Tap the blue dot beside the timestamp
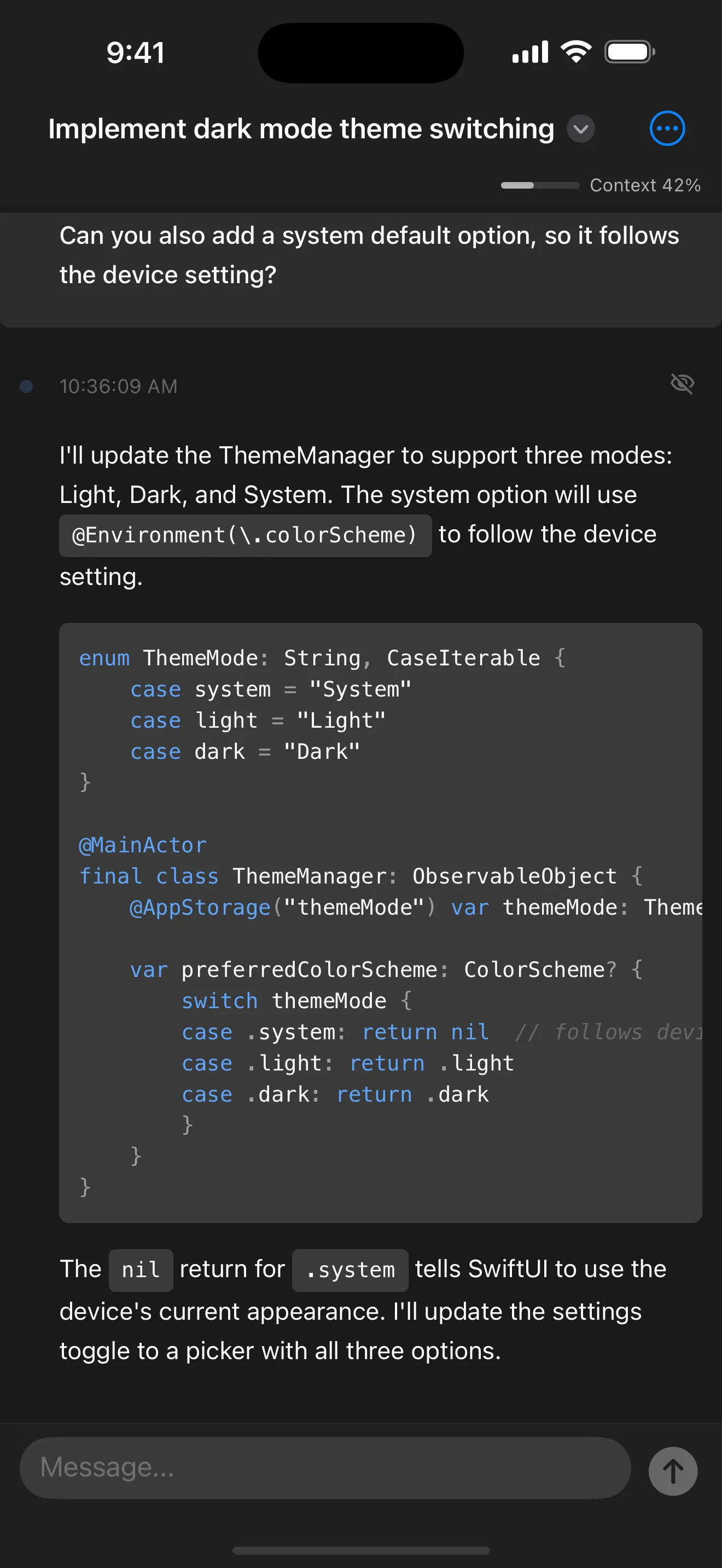722x1568 pixels. 26,385
